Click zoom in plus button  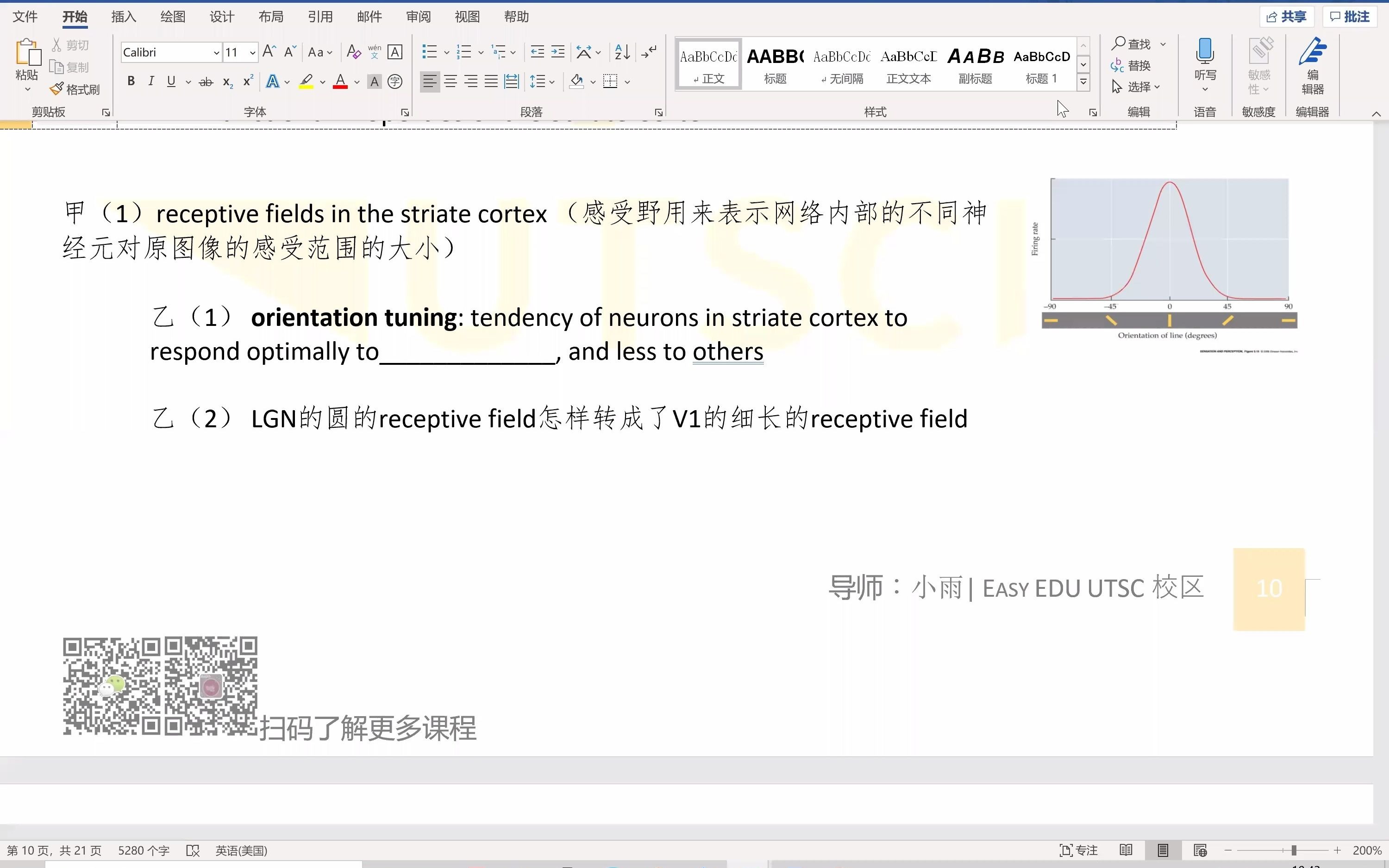click(x=1337, y=850)
